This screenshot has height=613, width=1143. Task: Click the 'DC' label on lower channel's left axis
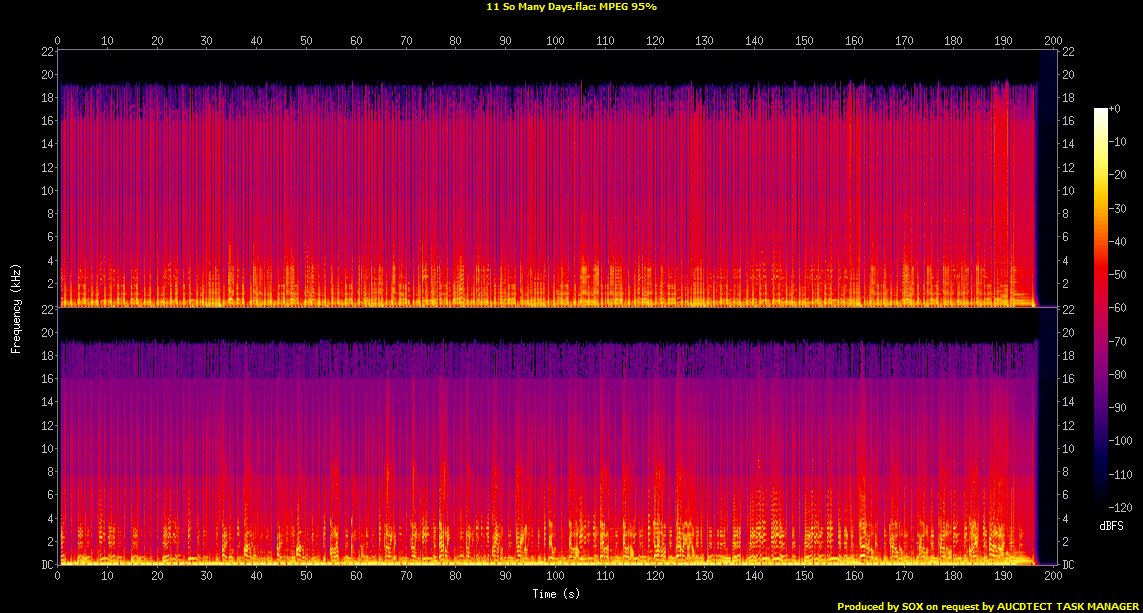tap(47, 565)
